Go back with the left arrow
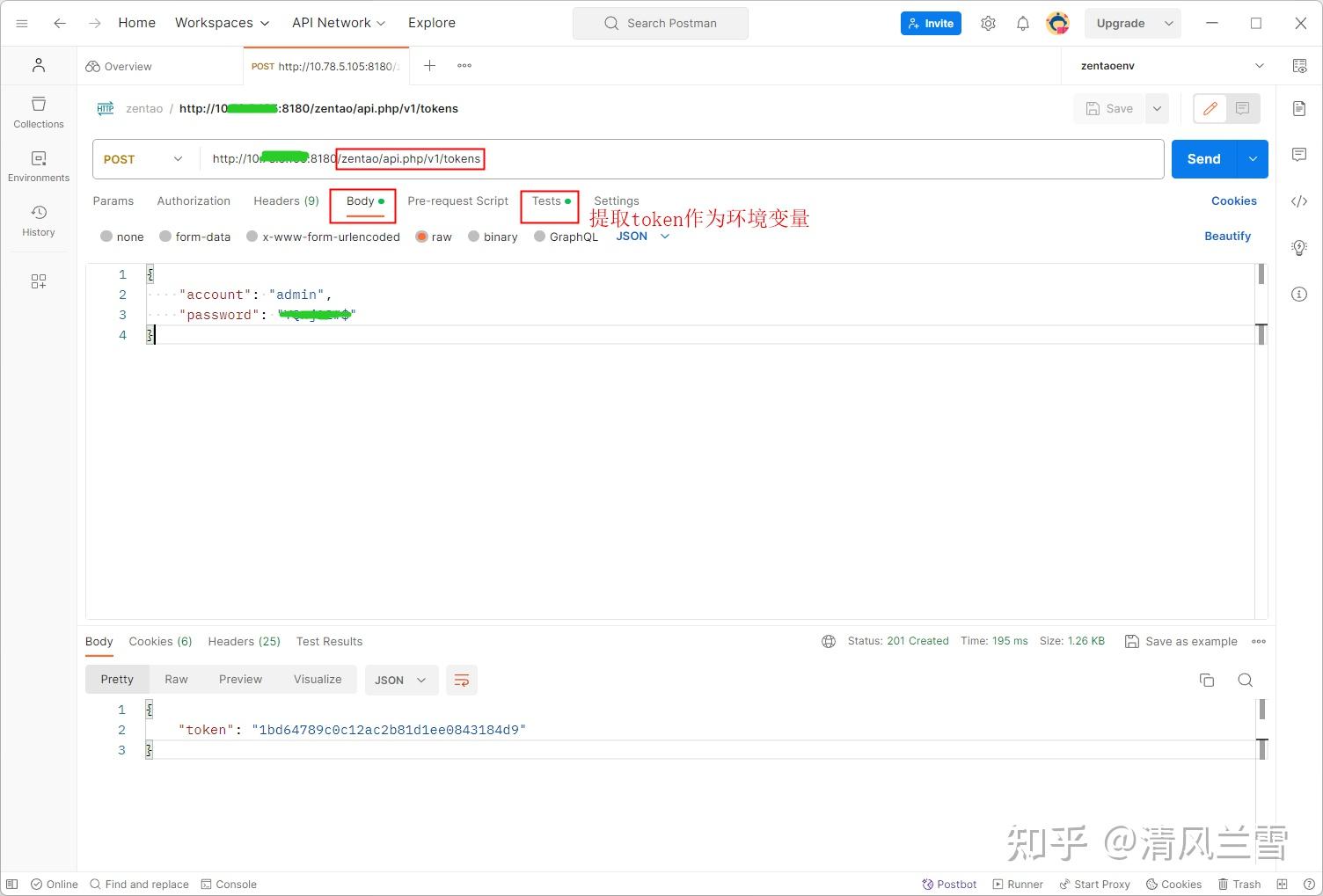Image resolution: width=1323 pixels, height=896 pixels. pos(60,24)
